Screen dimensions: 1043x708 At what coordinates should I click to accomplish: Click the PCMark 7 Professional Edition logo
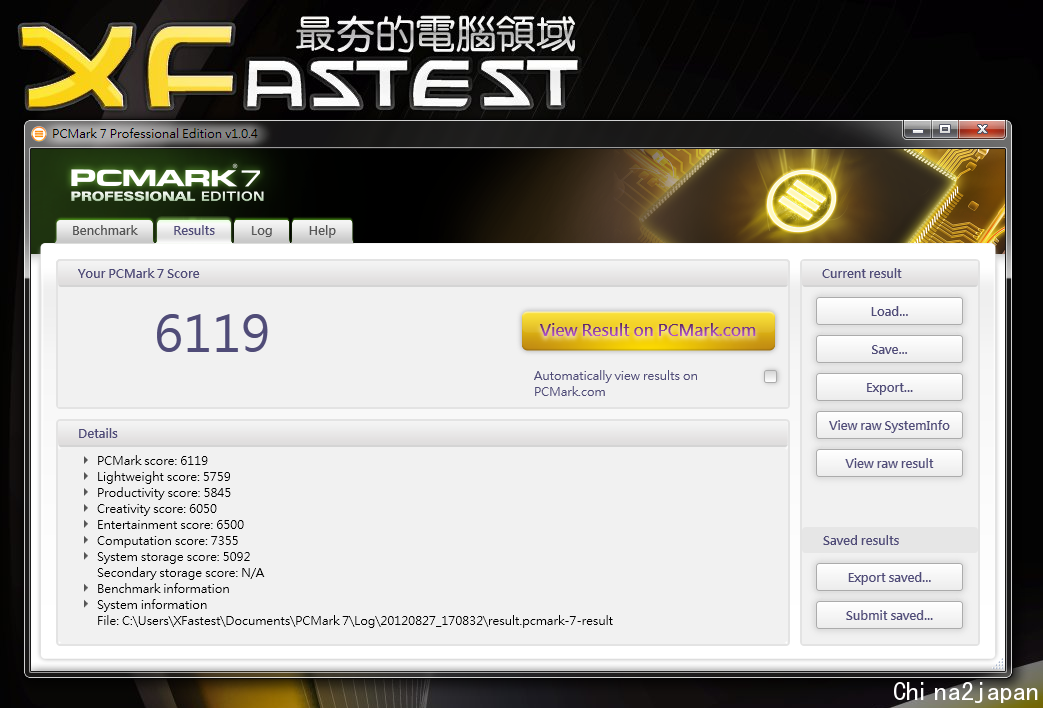pyautogui.click(x=167, y=184)
